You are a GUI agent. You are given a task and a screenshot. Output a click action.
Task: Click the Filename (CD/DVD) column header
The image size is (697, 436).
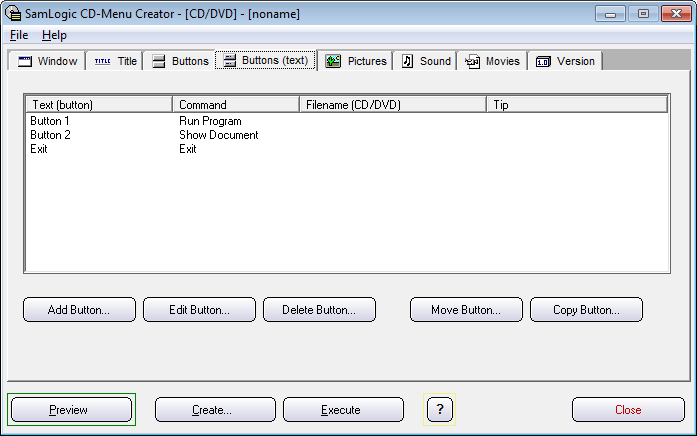click(393, 105)
